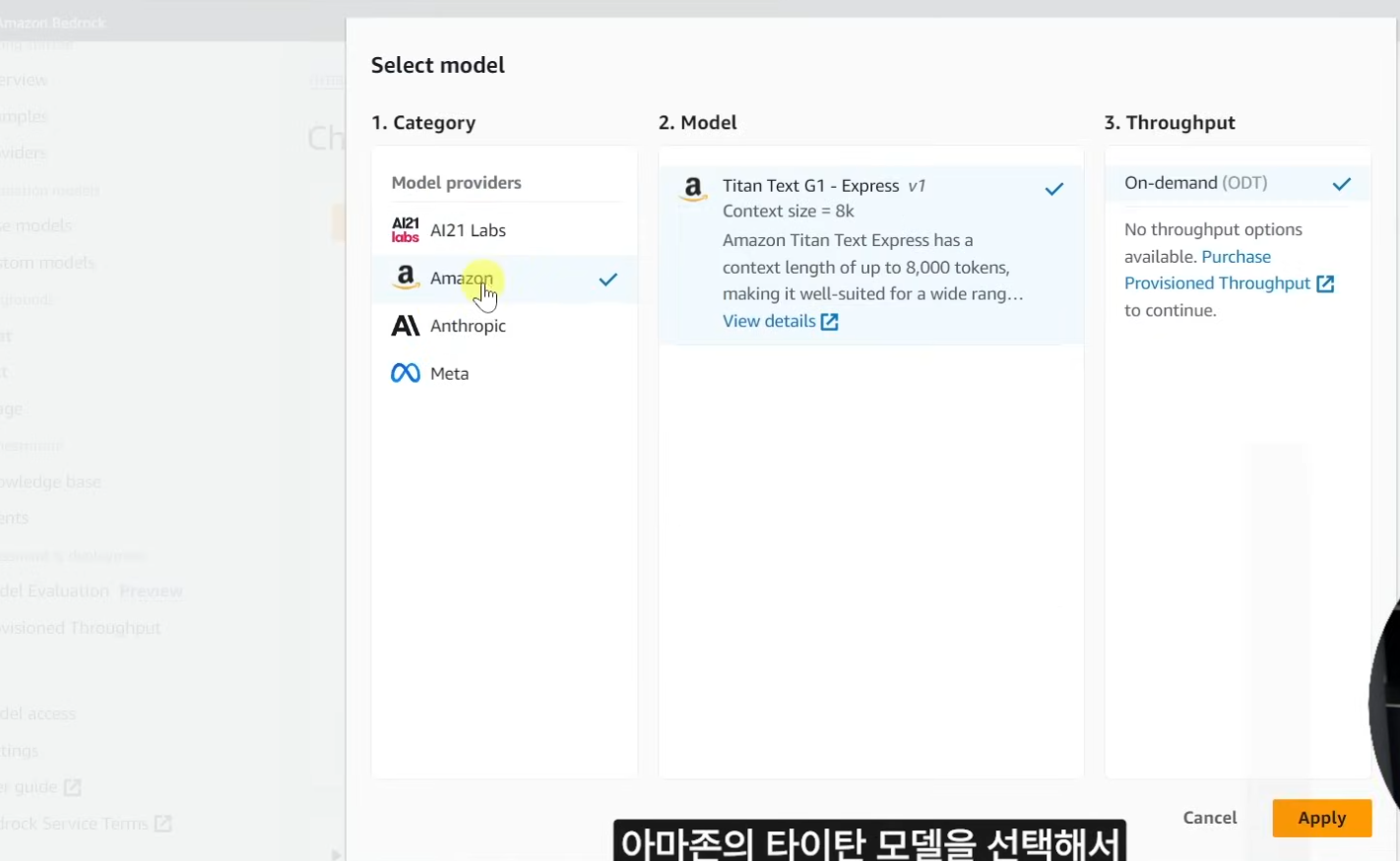
Task: Click the Amazon provider logo icon
Action: pos(406,278)
